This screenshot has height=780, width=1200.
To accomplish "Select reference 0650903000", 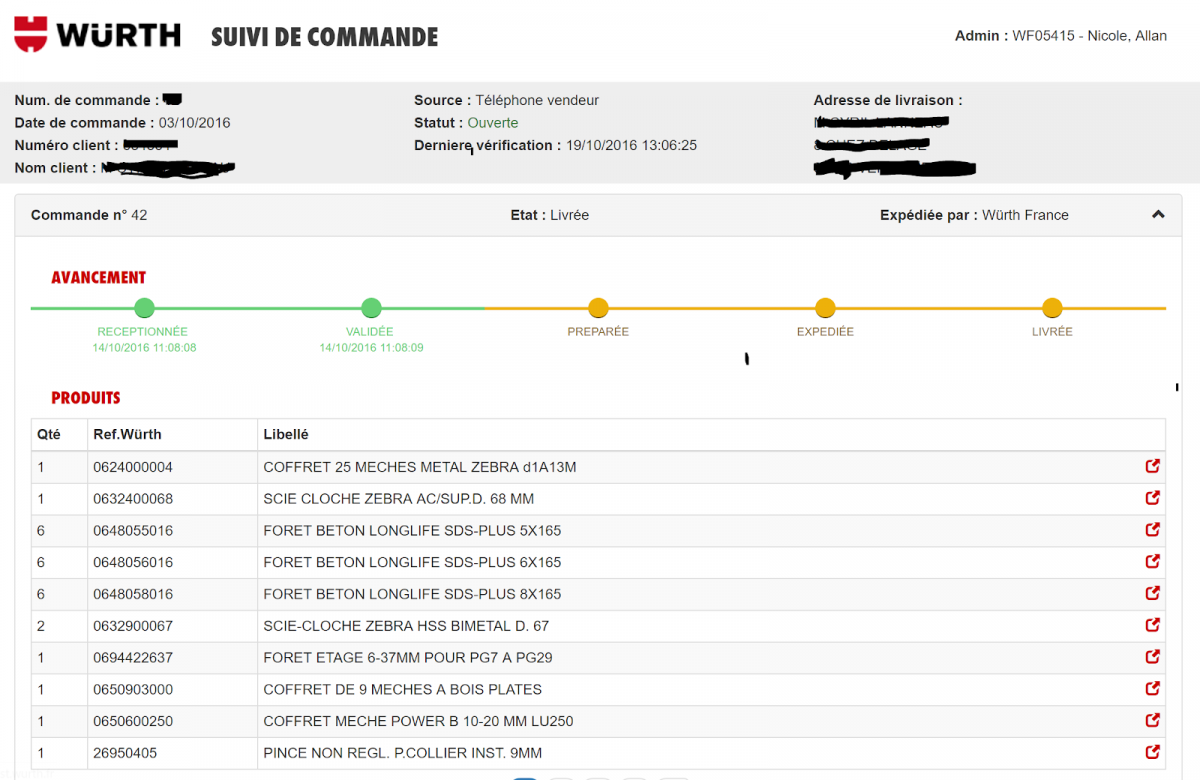I will point(133,689).
